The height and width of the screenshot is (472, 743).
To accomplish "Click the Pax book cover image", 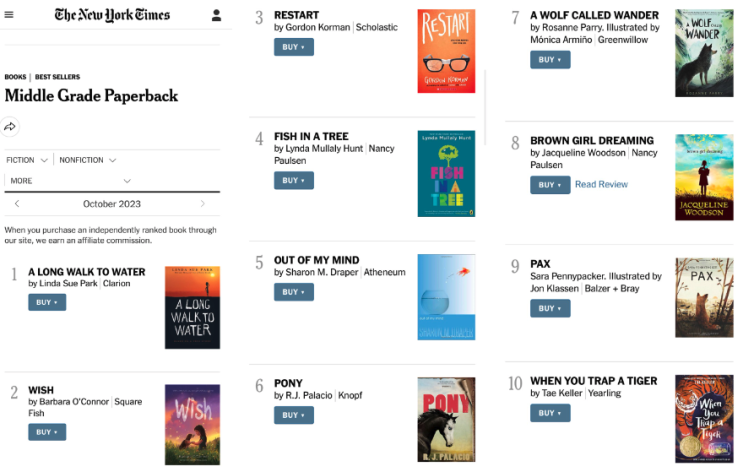I will tap(704, 298).
